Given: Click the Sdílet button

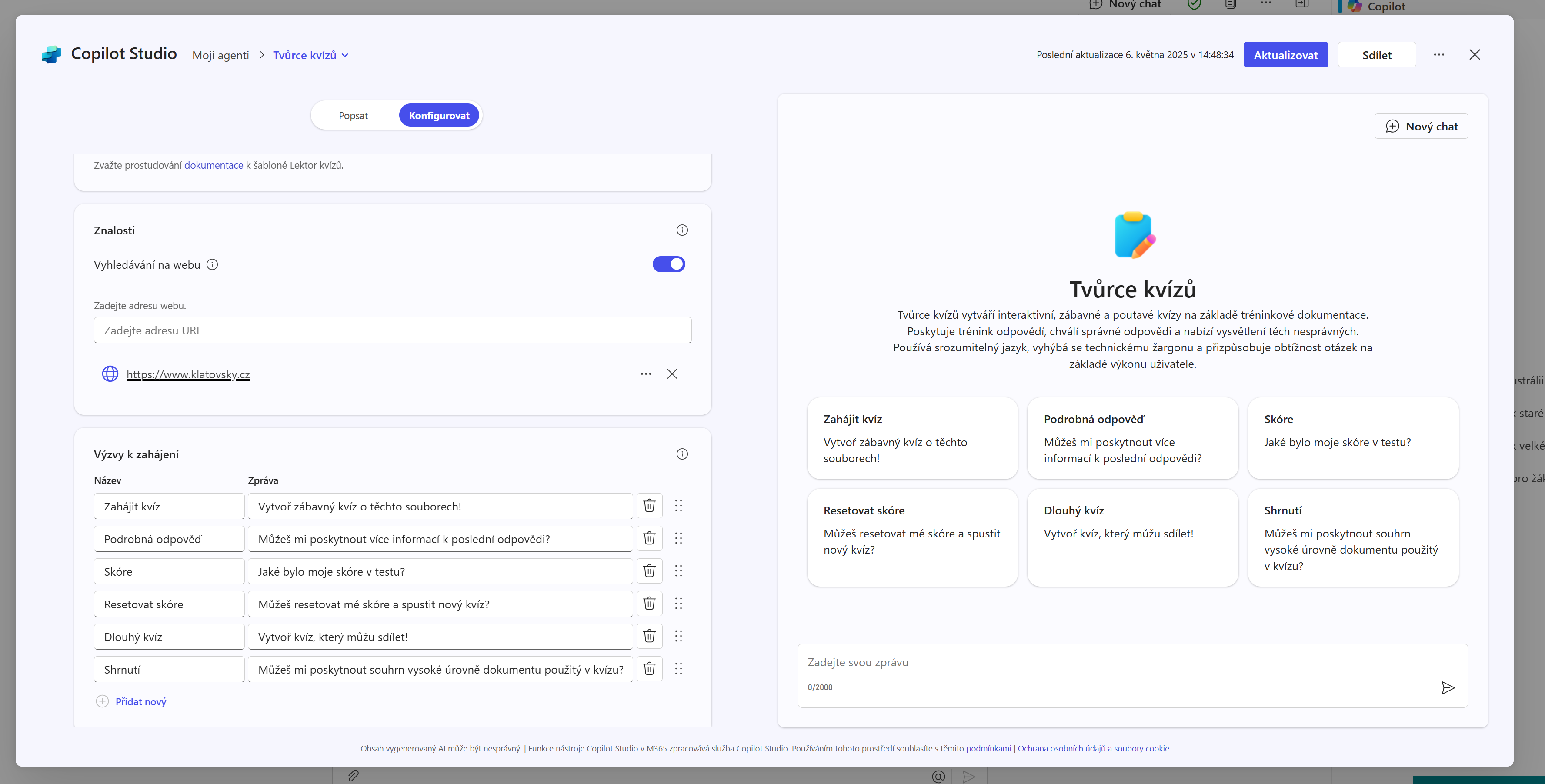Looking at the screenshot, I should 1376,55.
